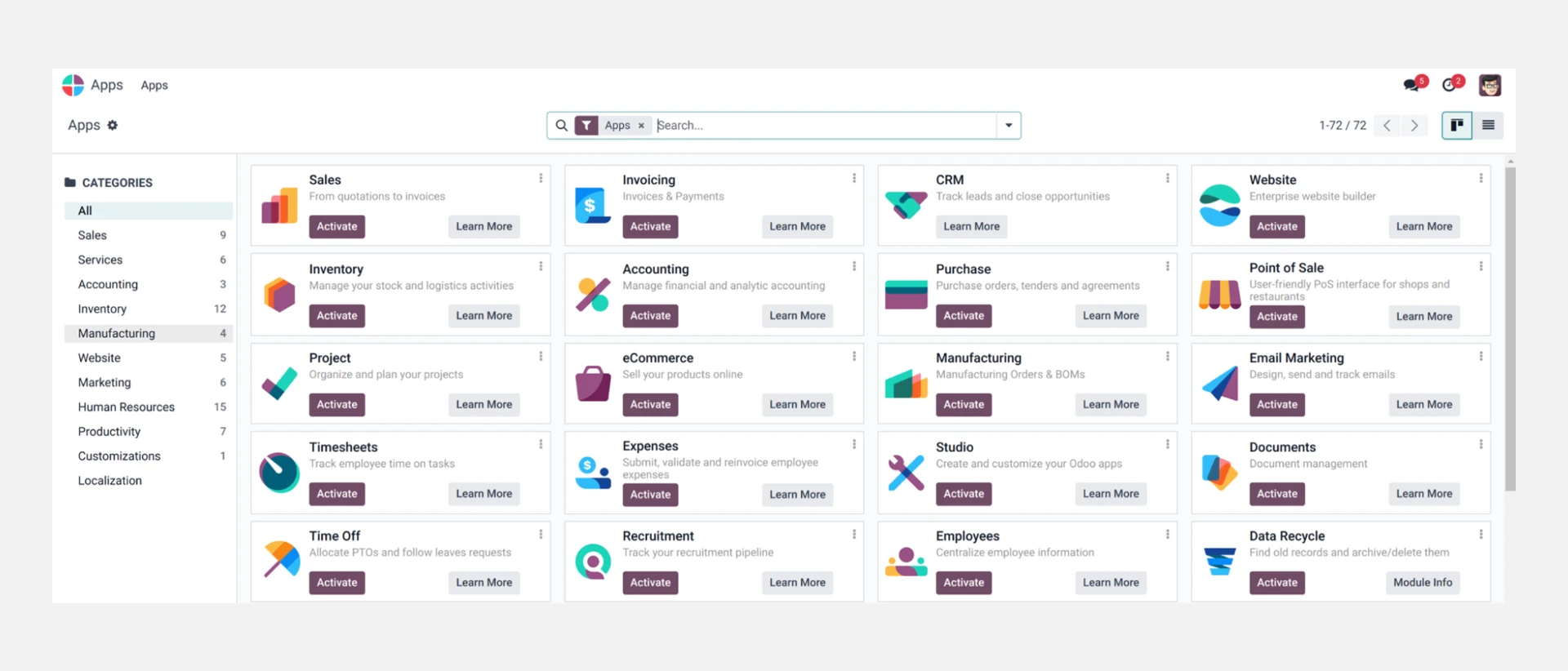Click the search magnifier icon

pos(561,125)
